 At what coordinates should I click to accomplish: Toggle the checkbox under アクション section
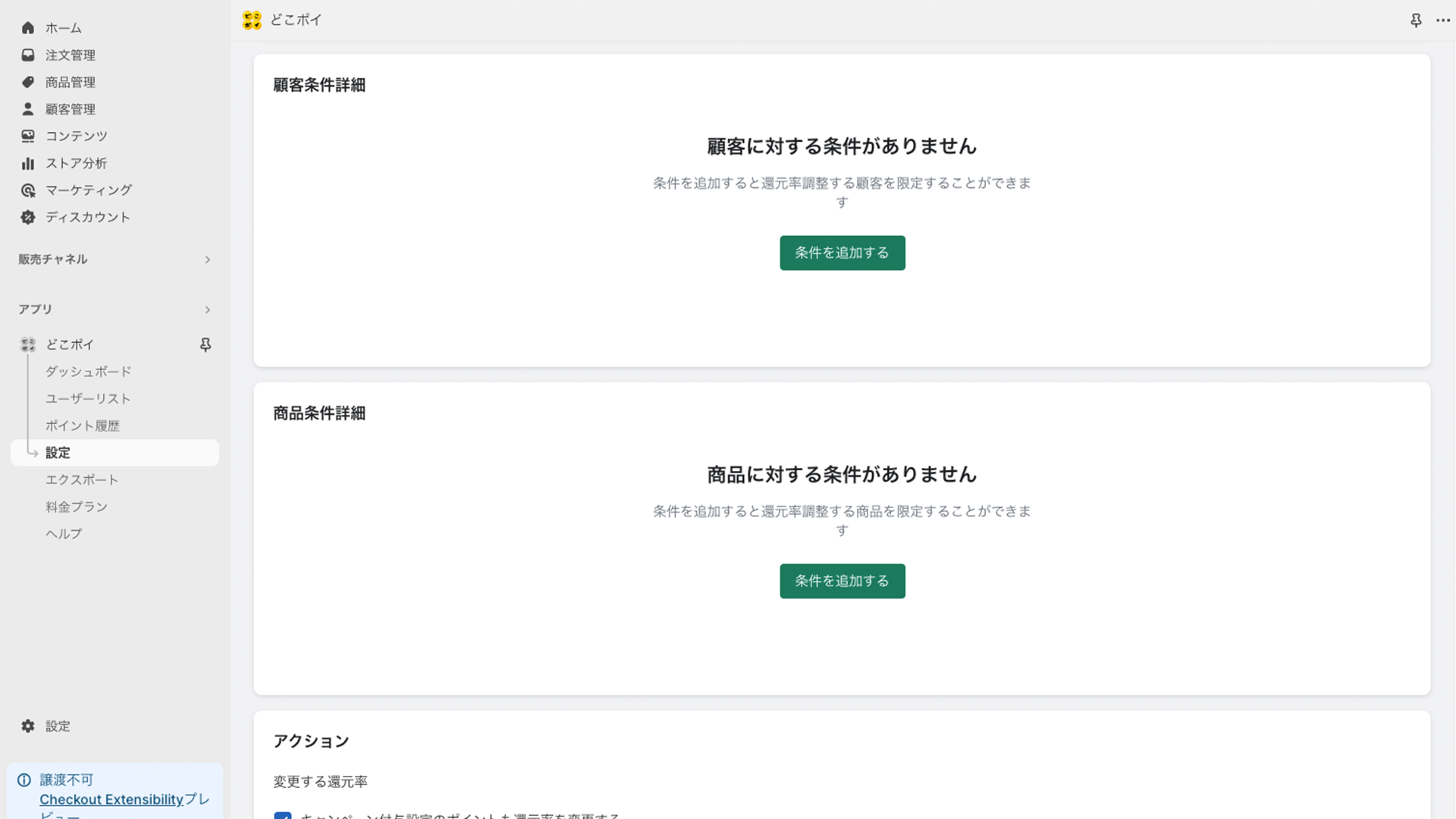(283, 815)
